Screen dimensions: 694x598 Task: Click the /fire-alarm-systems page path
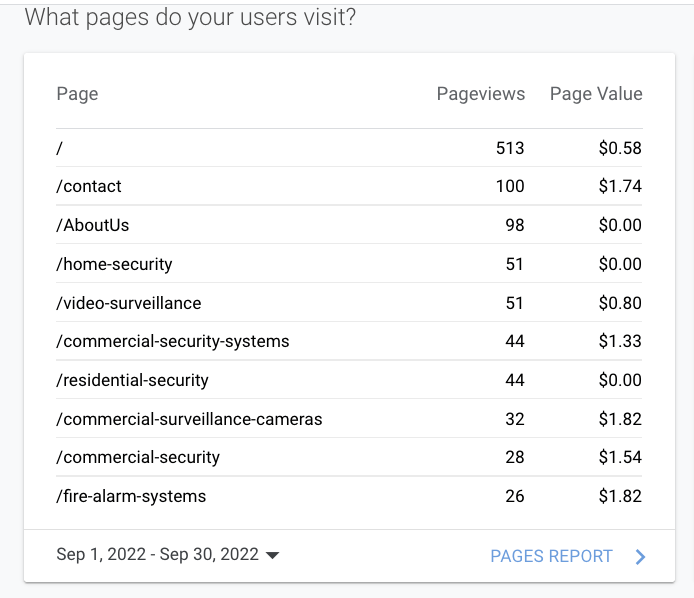(x=131, y=496)
